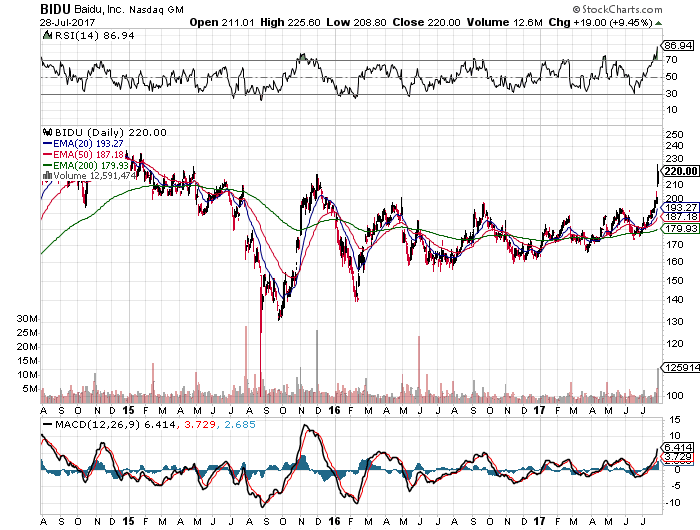This screenshot has width=700, height=530.
Task: Click the 250 price axis label
Action: click(x=674, y=134)
